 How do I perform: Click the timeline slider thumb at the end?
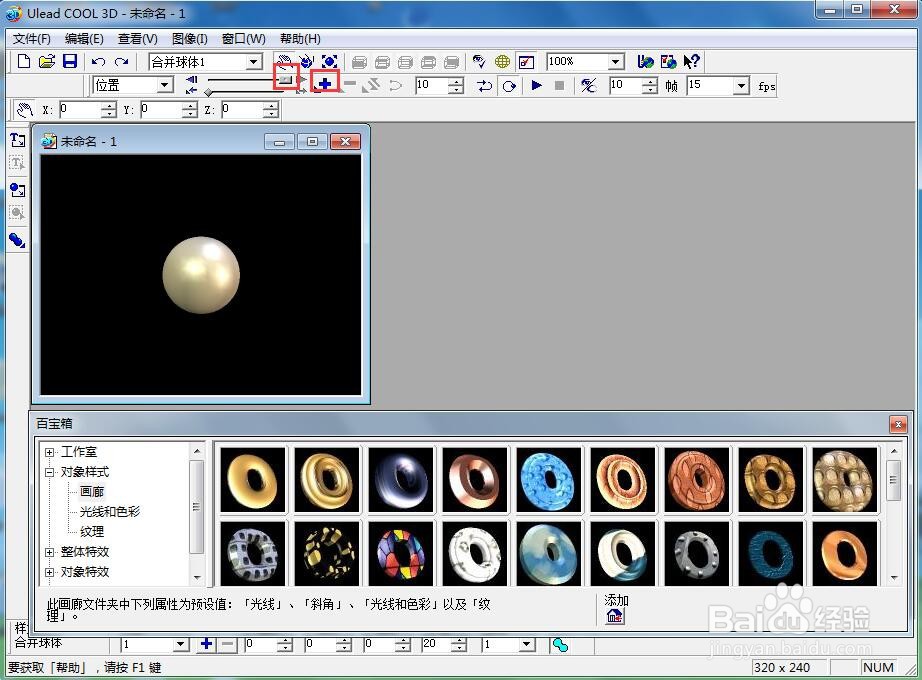click(286, 79)
